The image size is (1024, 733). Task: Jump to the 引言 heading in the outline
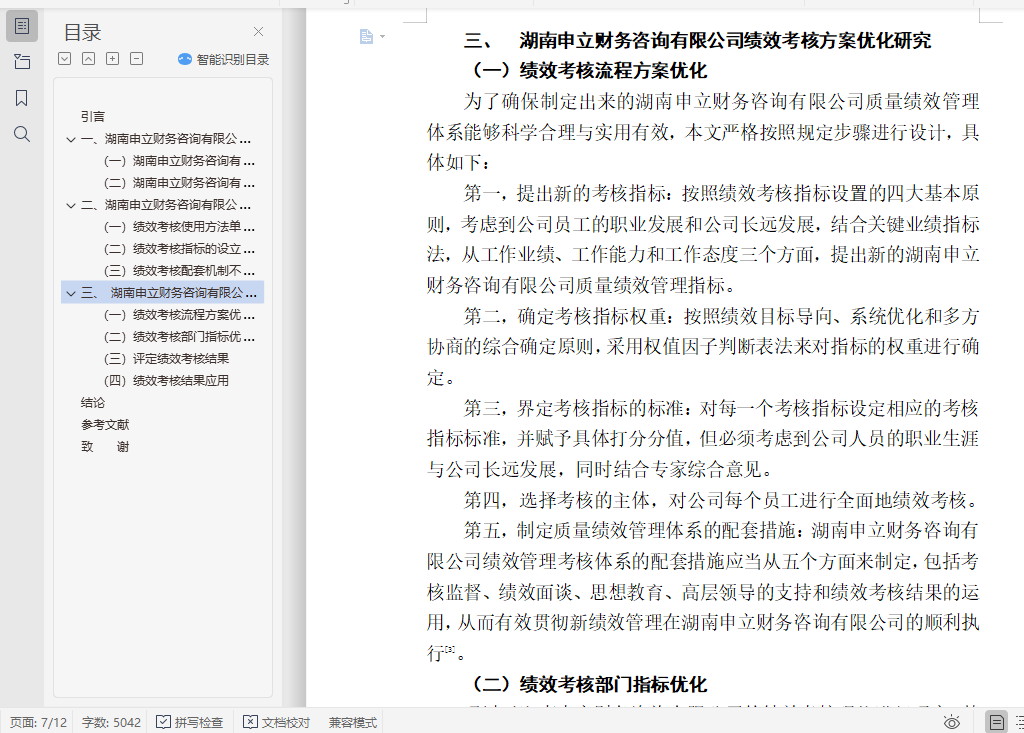(x=93, y=116)
